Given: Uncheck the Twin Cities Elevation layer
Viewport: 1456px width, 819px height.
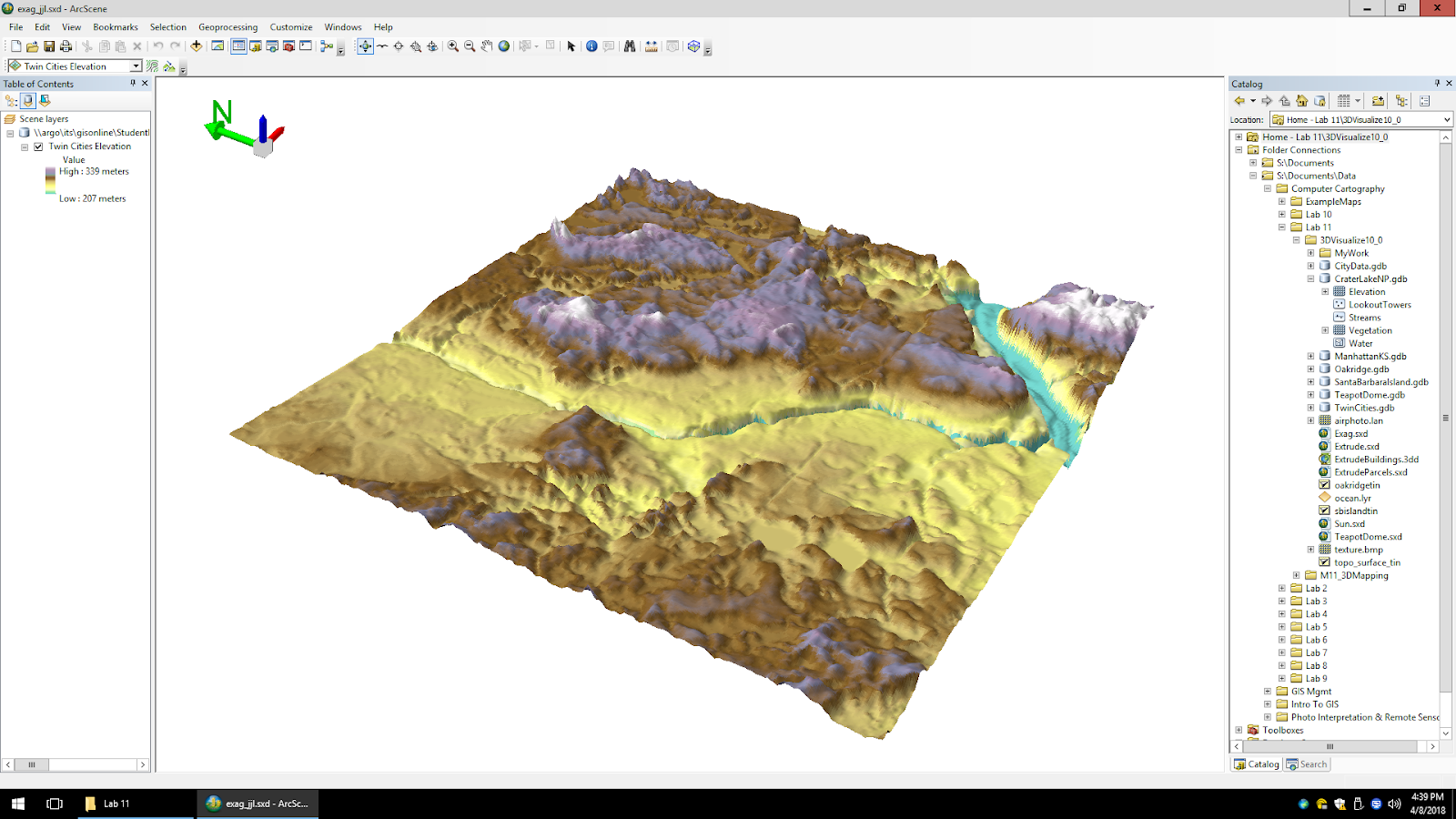Looking at the screenshot, I should point(36,147).
